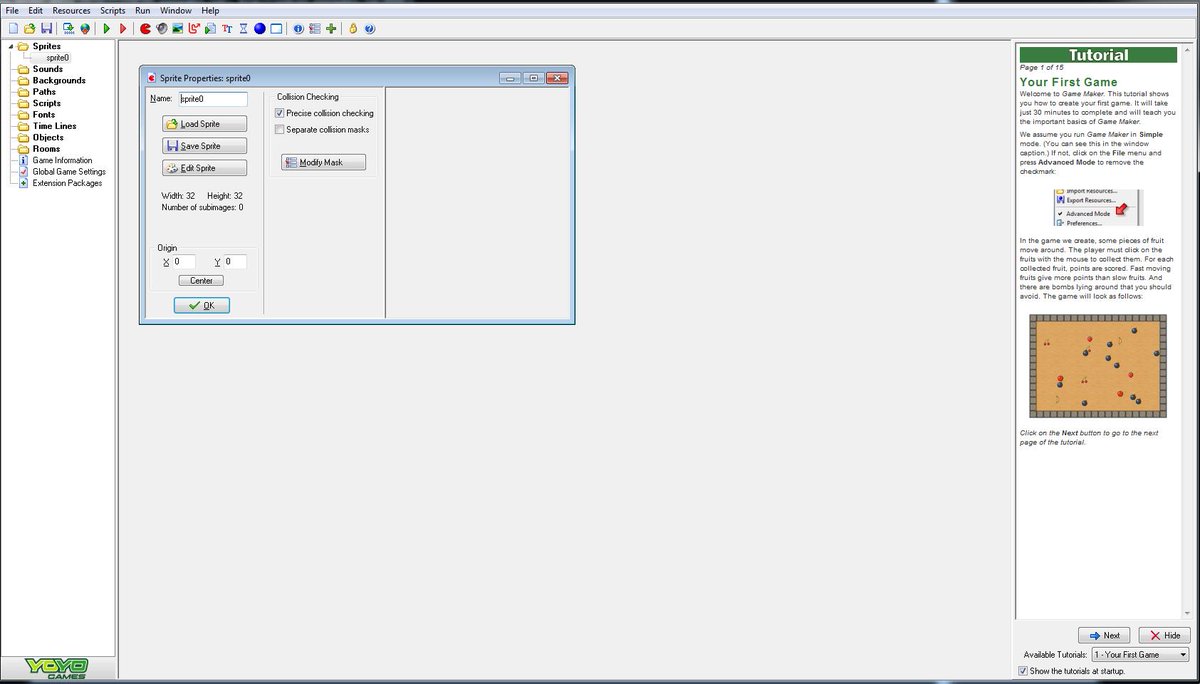
Task: Click the tutorial game preview image
Action: coord(1098,365)
